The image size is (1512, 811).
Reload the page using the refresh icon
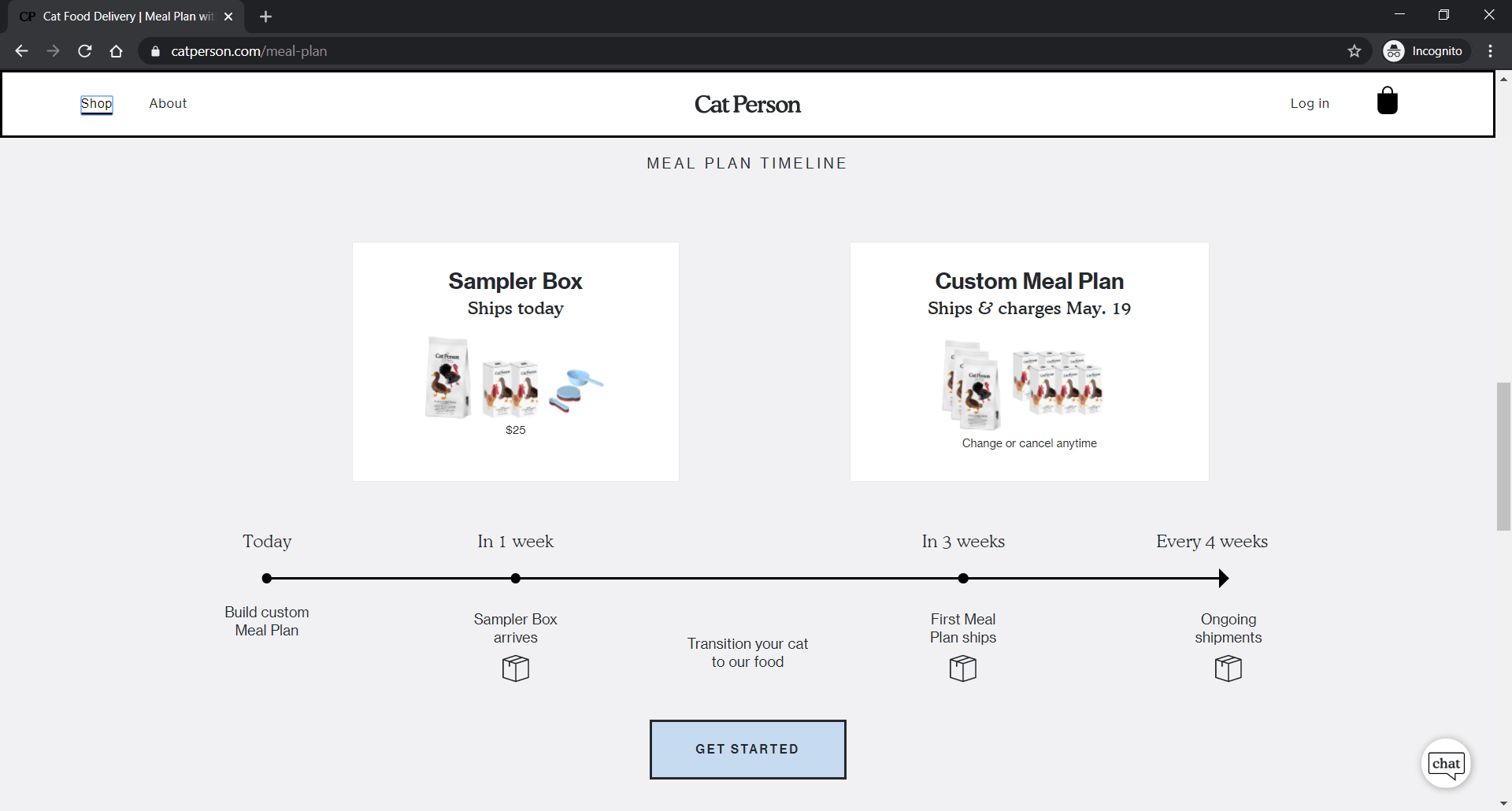pyautogui.click(x=84, y=50)
